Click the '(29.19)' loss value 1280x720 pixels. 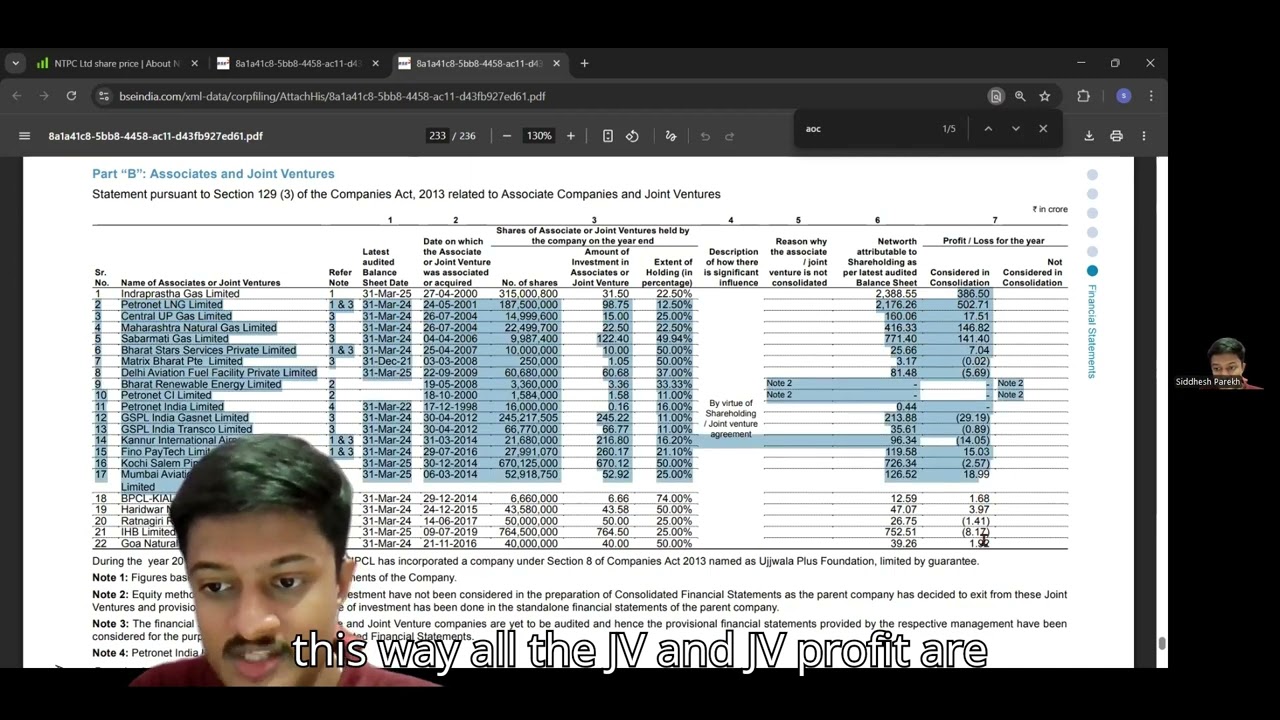coord(972,418)
